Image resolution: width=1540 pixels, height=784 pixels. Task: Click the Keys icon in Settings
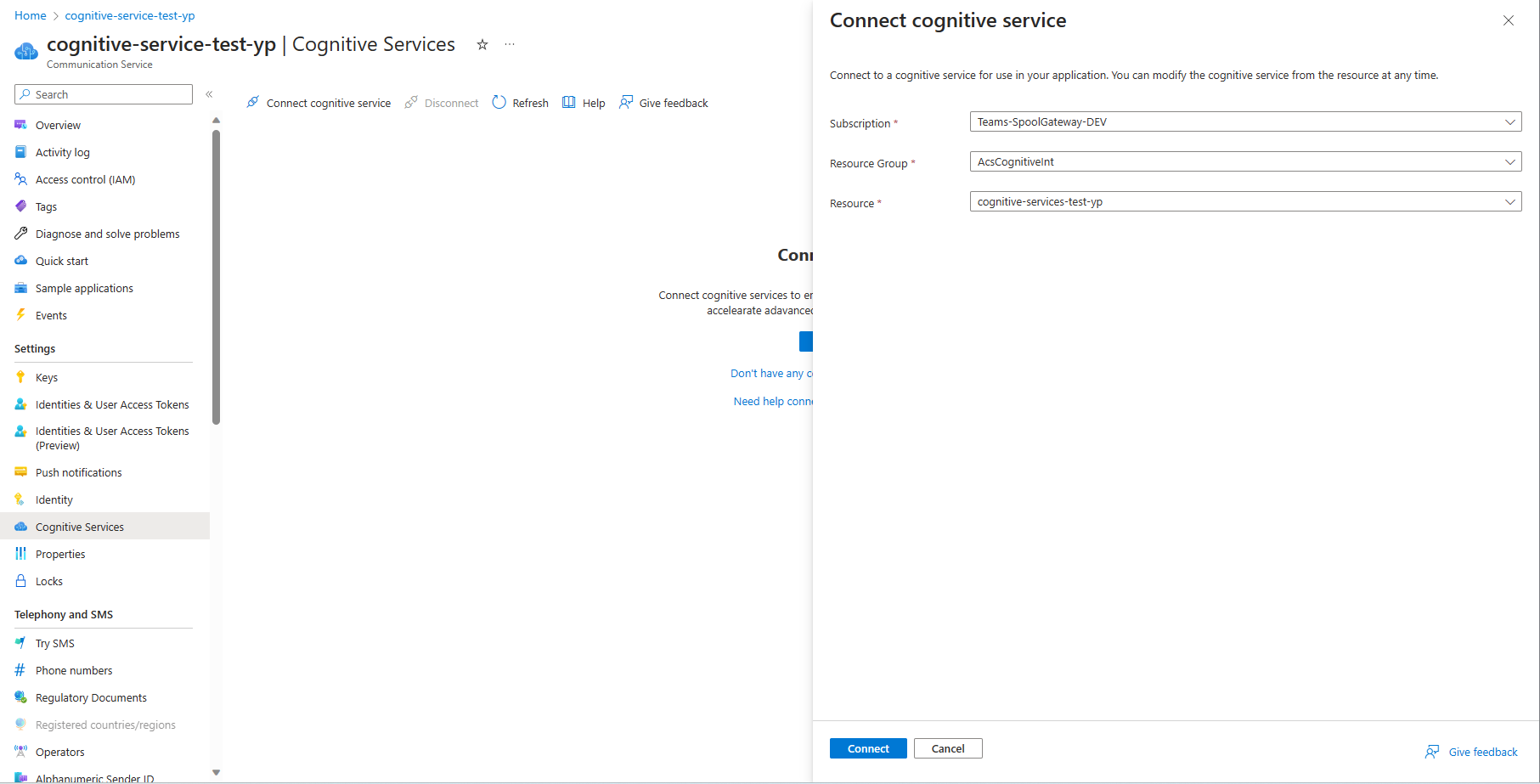pos(21,377)
